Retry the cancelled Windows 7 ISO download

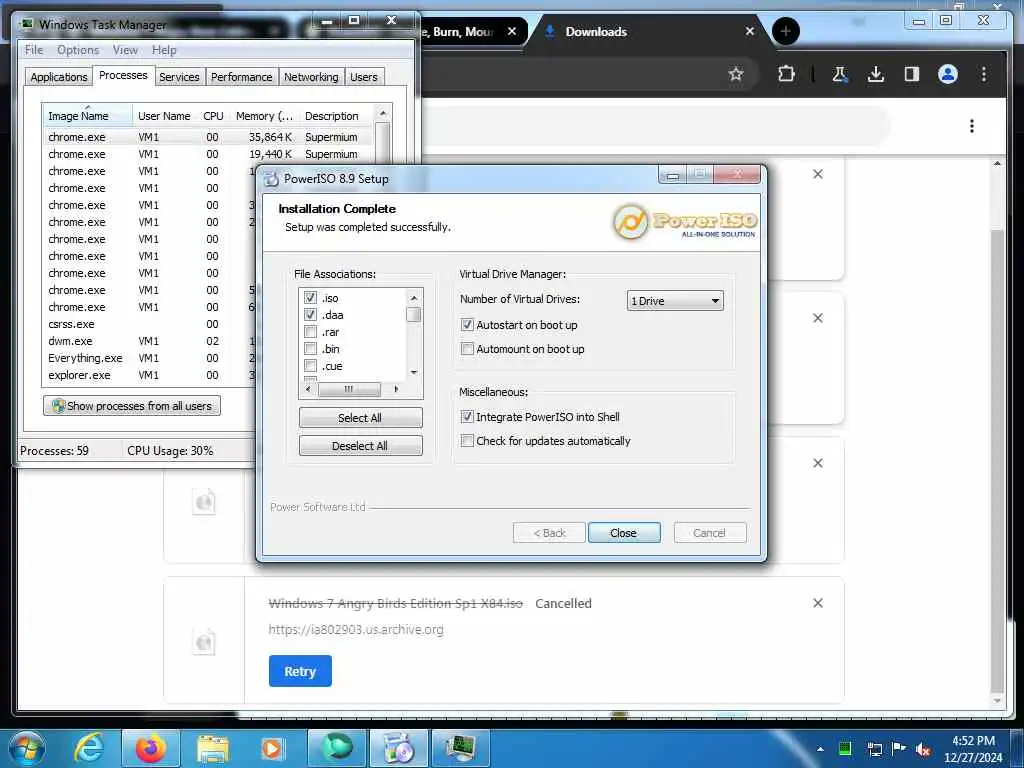(300, 671)
